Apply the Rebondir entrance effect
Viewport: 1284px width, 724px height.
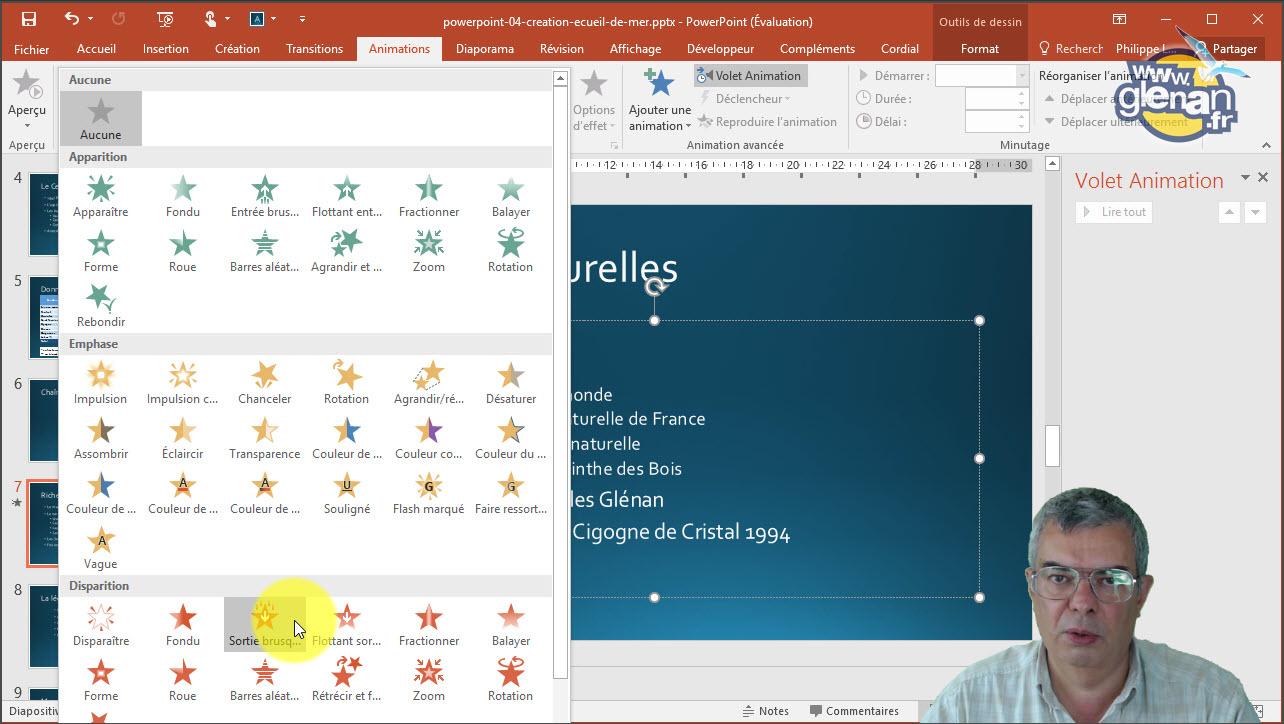point(101,306)
